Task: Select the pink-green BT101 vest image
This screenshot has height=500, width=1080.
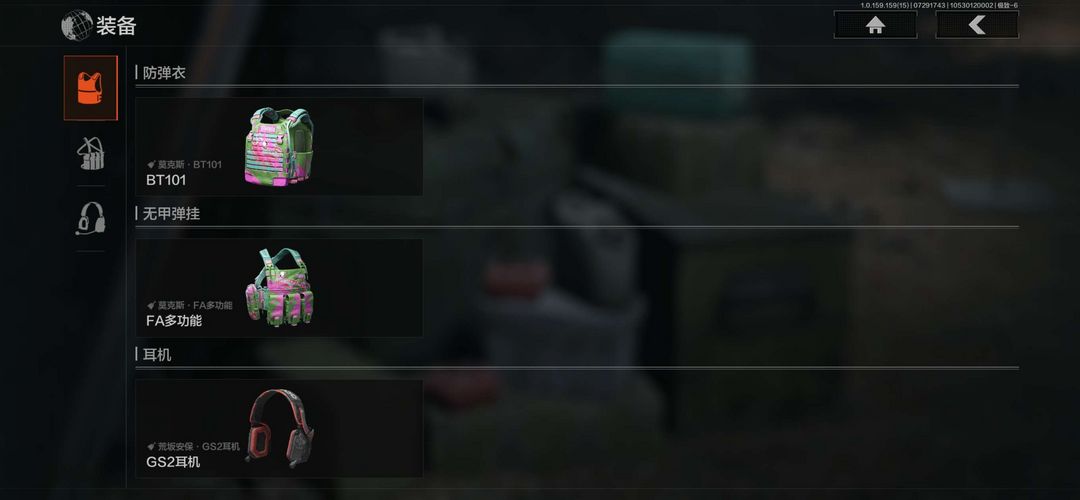Action: pyautogui.click(x=278, y=146)
